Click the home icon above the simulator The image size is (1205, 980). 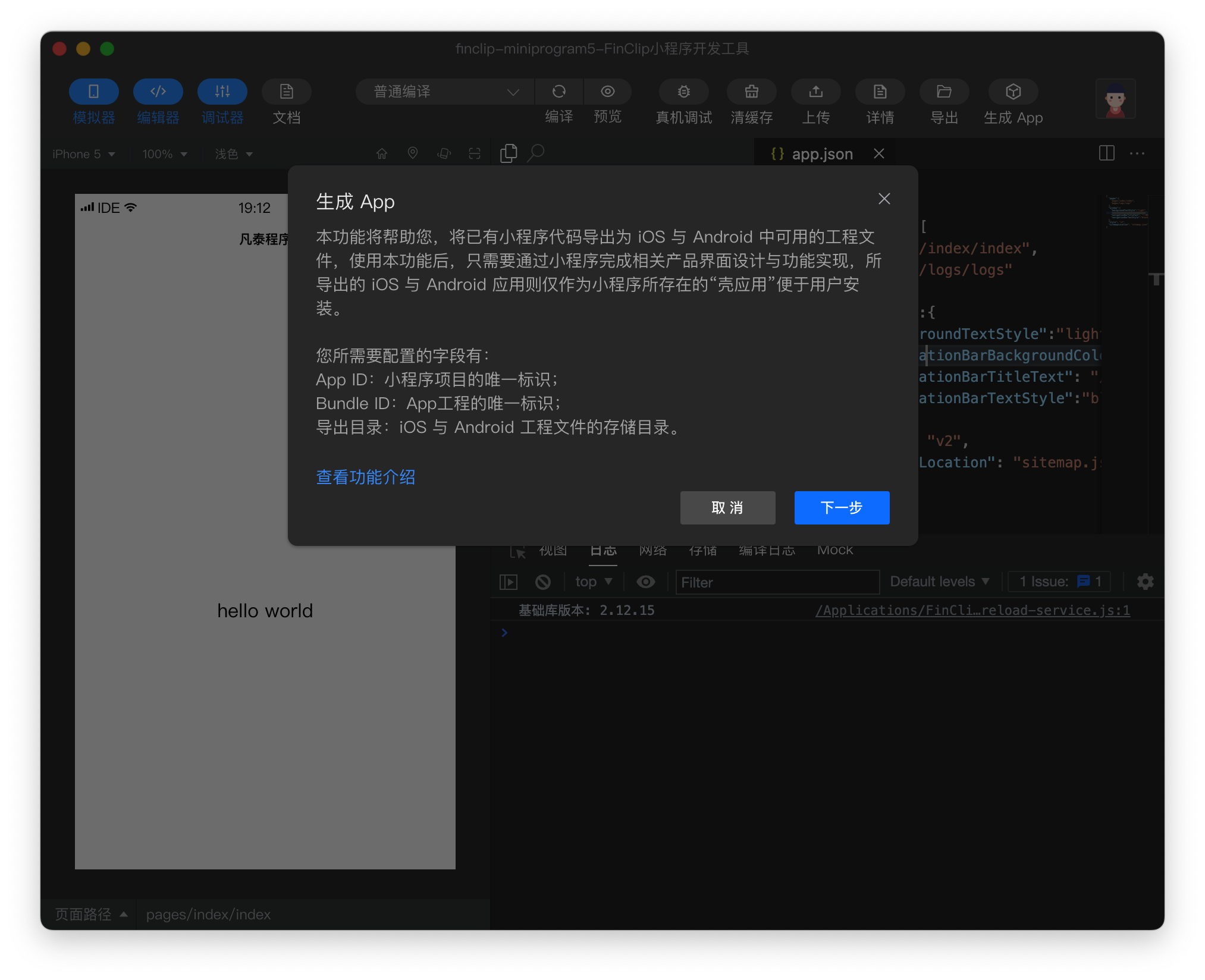(381, 153)
